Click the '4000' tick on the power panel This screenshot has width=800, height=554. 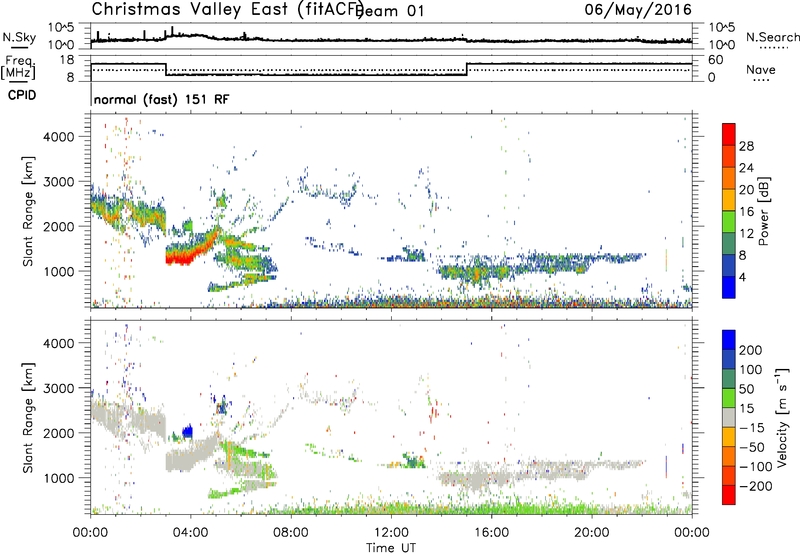(59, 137)
